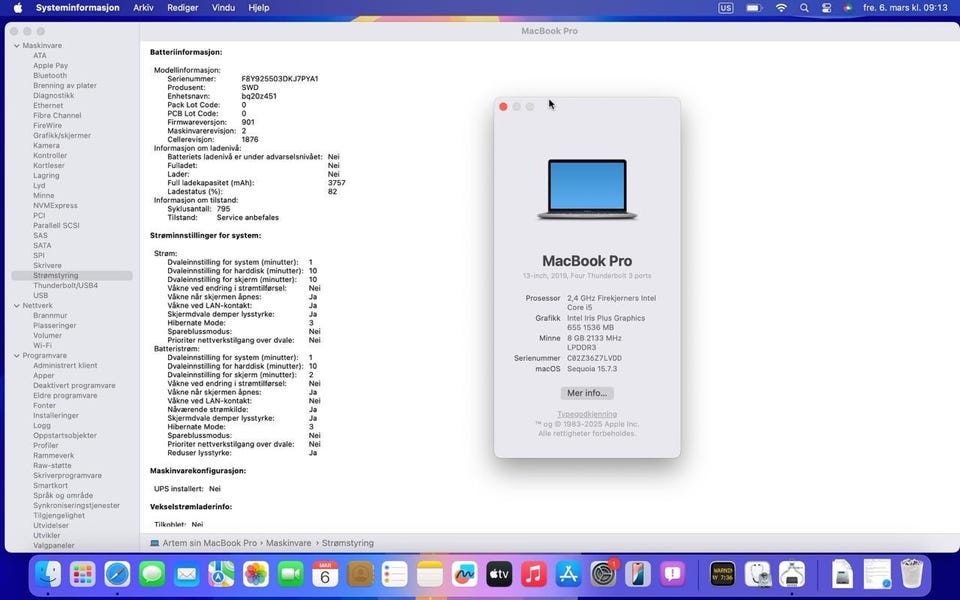Open the Rediger menu

click(x=182, y=8)
